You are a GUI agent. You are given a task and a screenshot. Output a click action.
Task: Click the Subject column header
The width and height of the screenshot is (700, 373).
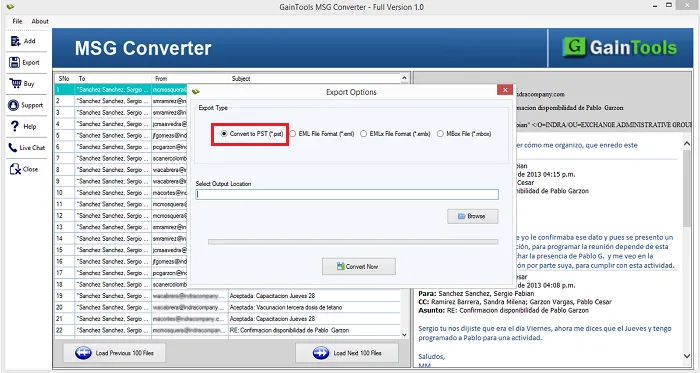(x=315, y=79)
